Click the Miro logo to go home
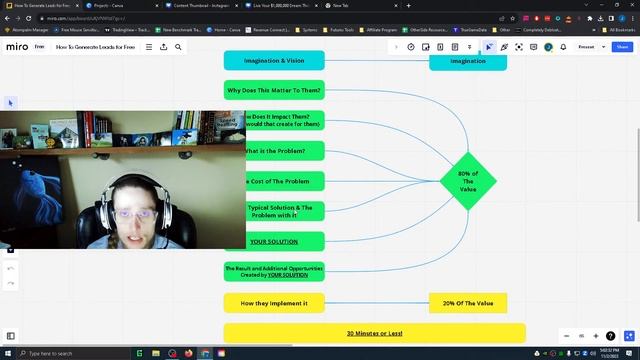This screenshot has height=360, width=640. pyautogui.click(x=17, y=47)
